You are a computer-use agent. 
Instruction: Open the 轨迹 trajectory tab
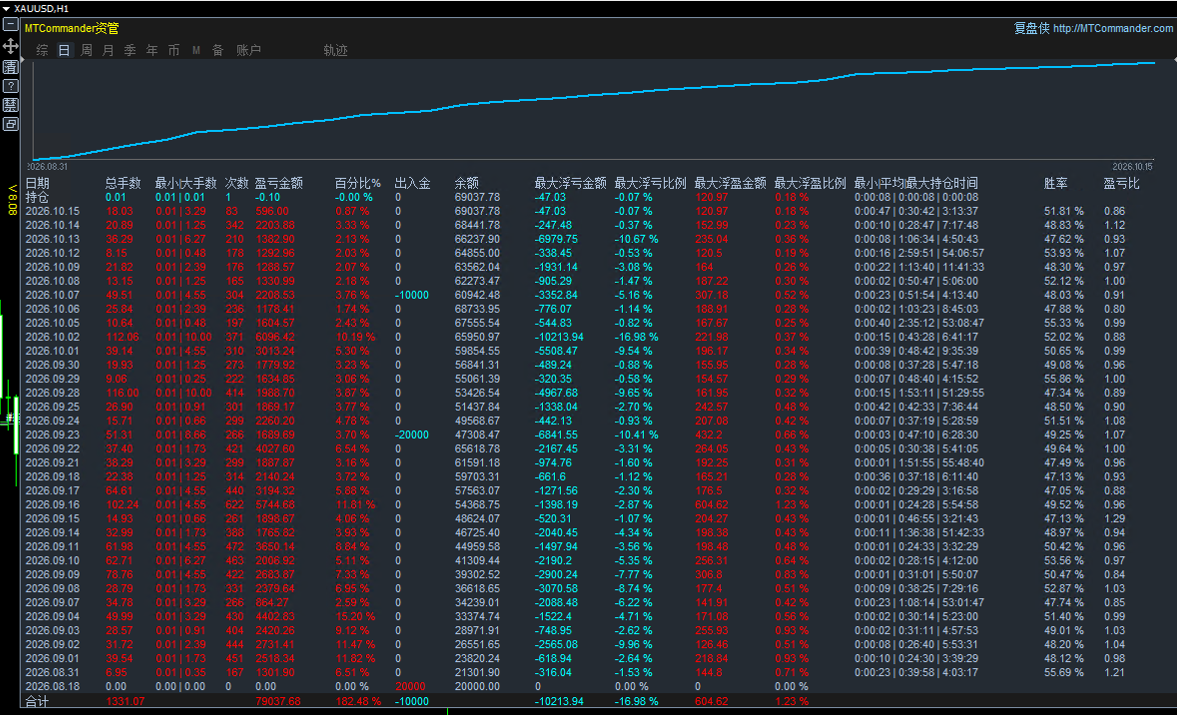pos(336,50)
